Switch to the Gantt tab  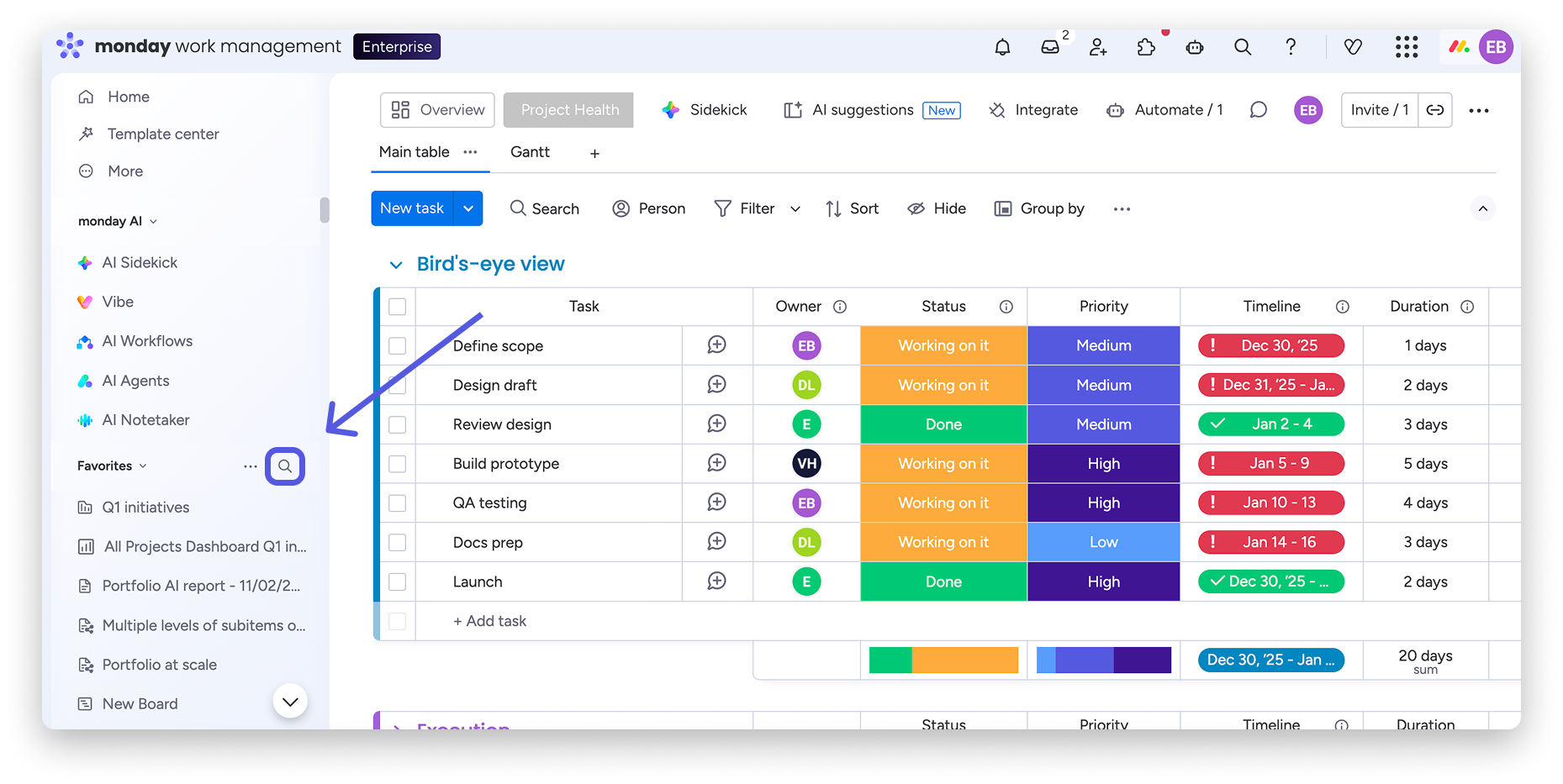click(530, 152)
